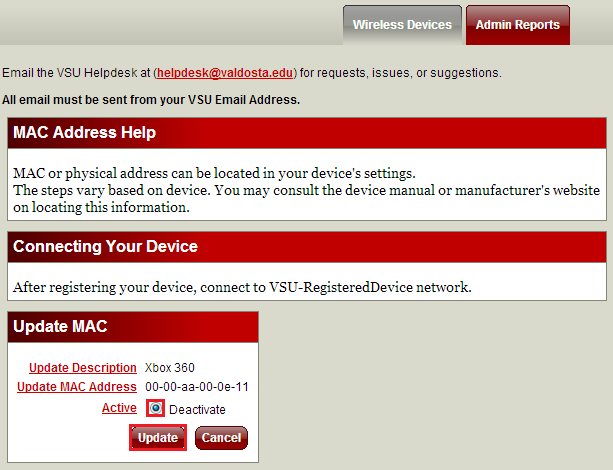
Task: Click the bold VSU Email Address notice
Action: click(x=151, y=100)
